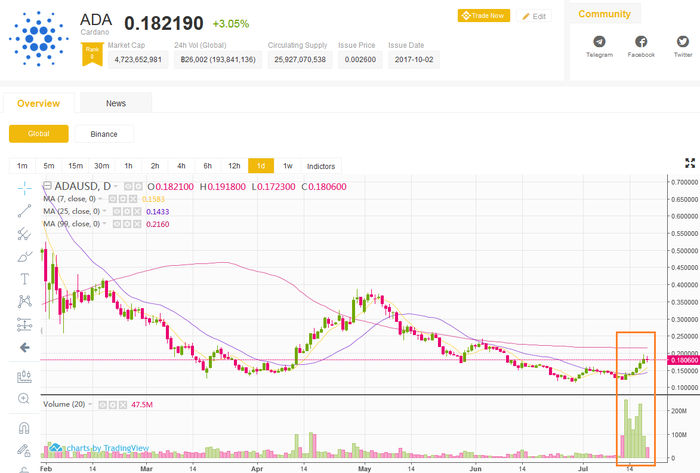
Task: Set chart interval to 2h
Action: point(155,166)
